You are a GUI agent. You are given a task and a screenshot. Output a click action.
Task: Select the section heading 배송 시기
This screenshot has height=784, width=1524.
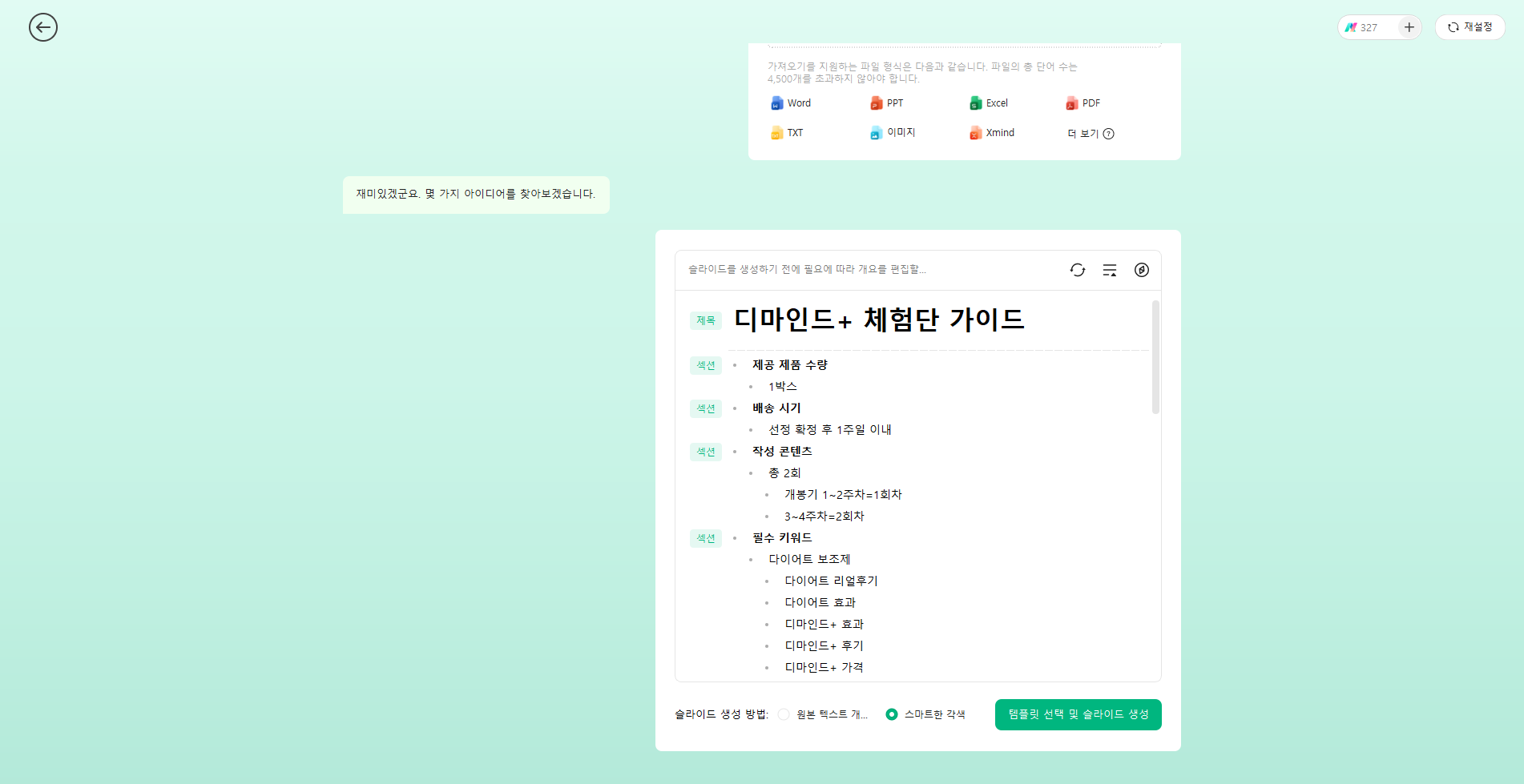776,408
